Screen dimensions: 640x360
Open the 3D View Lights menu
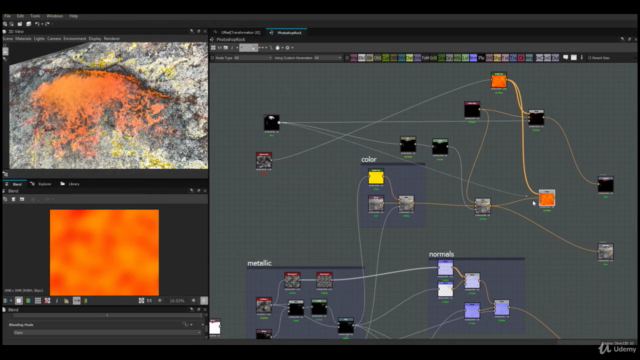point(39,39)
